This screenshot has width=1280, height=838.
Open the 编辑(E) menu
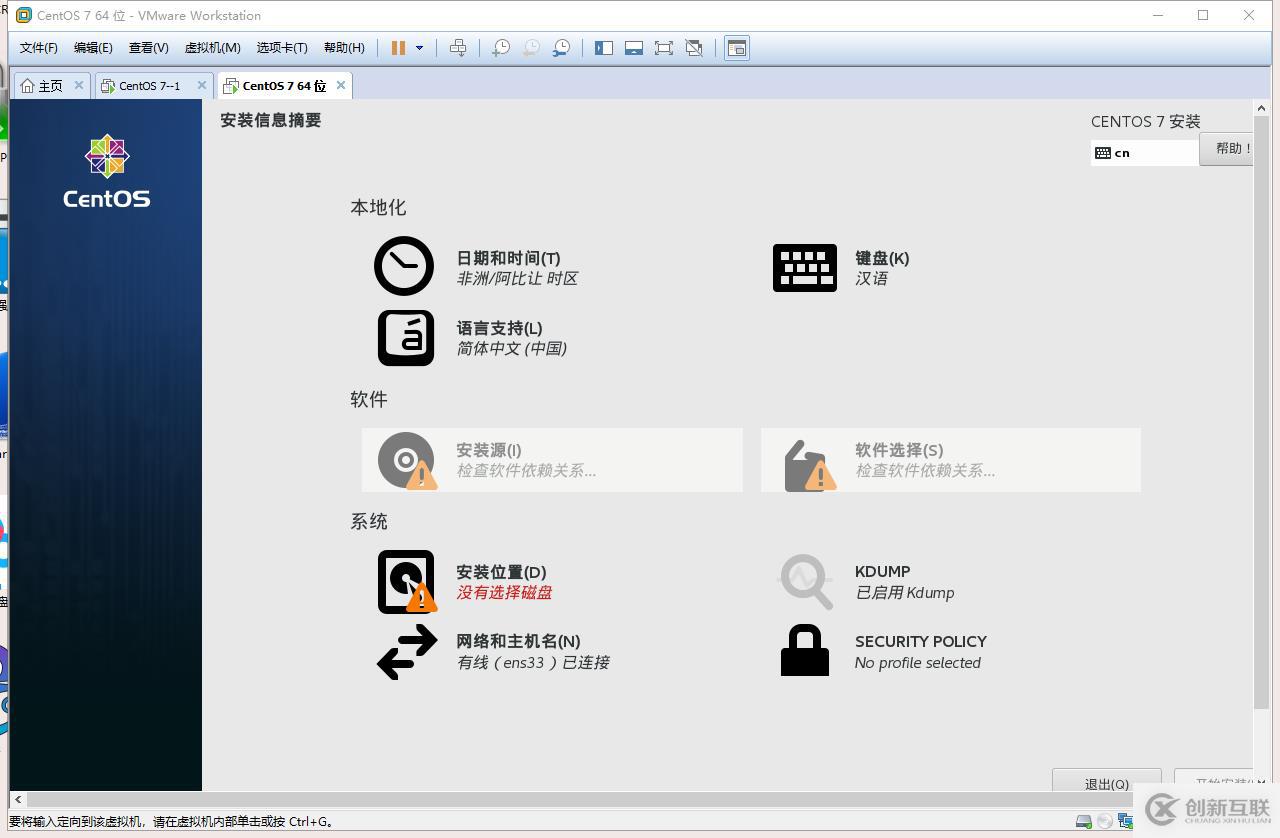[x=93, y=48]
